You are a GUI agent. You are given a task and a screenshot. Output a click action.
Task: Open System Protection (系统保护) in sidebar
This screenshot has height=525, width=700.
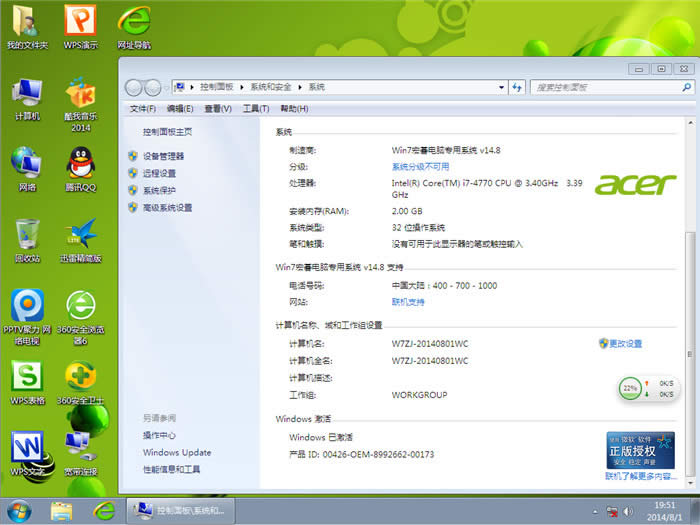pos(159,190)
